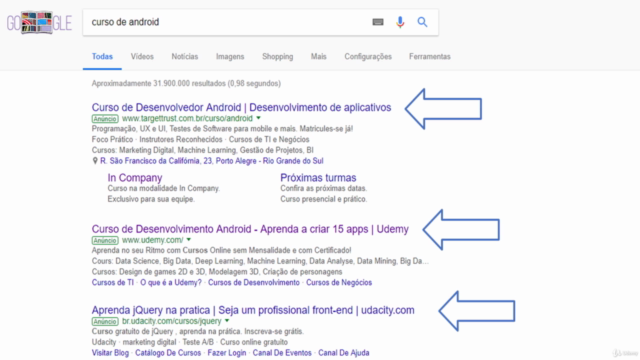This screenshot has height=360, width=640.
Task: Click the results count text
Action: 186,83
